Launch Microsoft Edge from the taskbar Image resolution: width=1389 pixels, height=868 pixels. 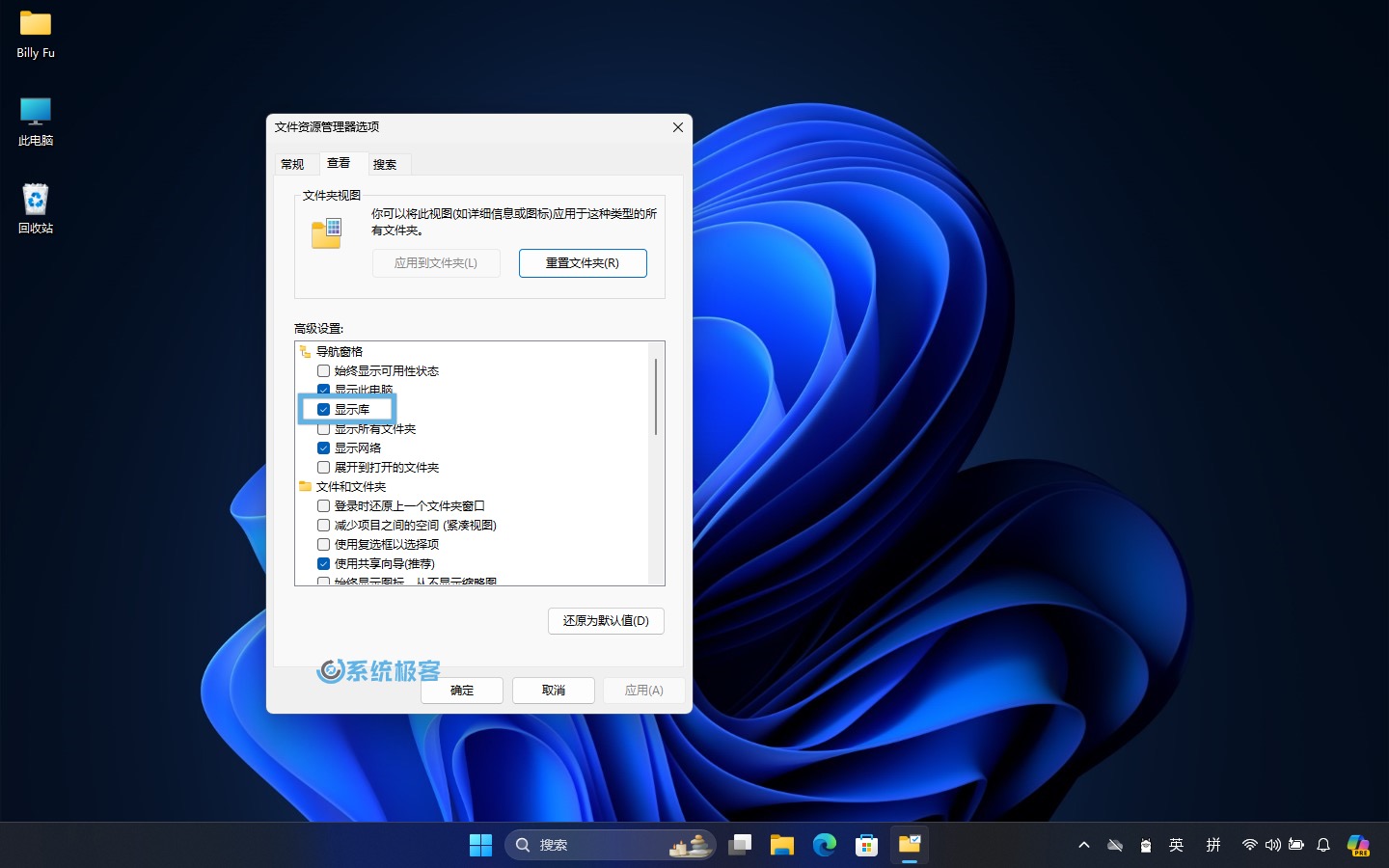(825, 845)
